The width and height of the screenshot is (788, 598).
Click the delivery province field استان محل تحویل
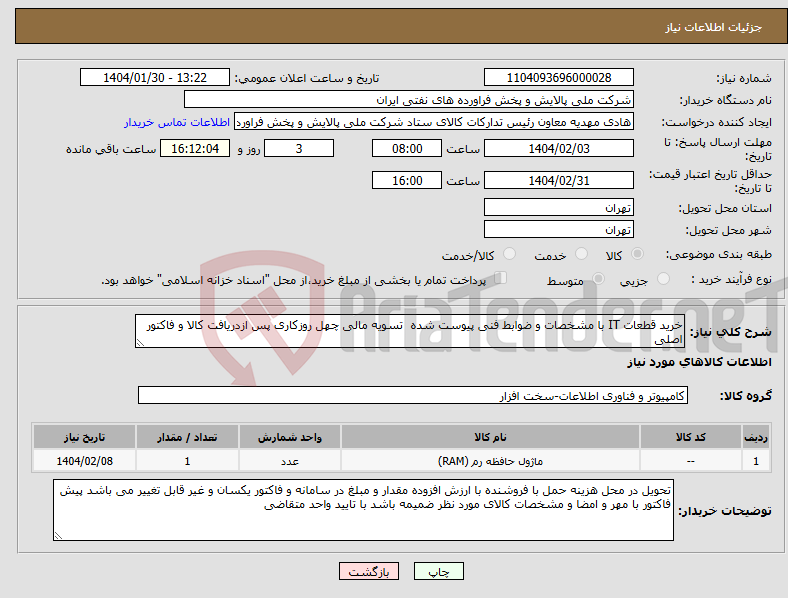click(559, 207)
